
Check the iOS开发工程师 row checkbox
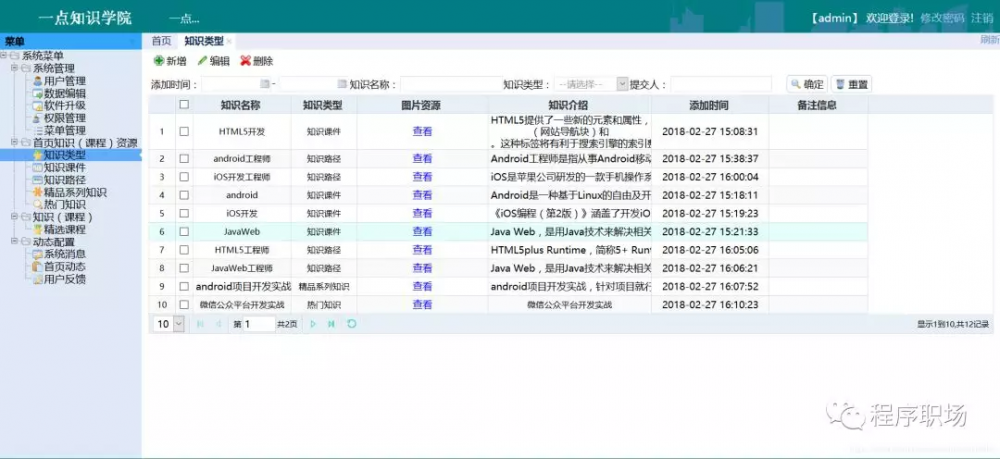pyautogui.click(x=184, y=177)
